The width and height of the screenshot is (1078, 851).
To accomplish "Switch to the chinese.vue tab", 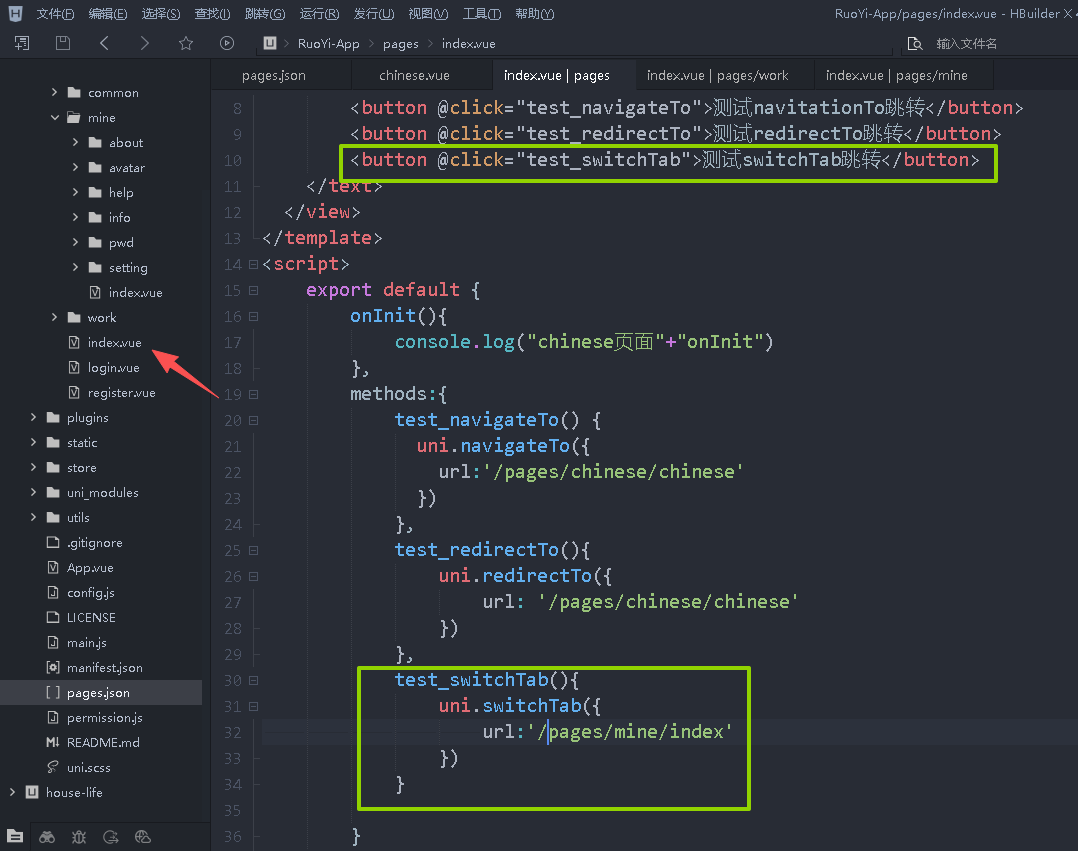I will tap(414, 75).
